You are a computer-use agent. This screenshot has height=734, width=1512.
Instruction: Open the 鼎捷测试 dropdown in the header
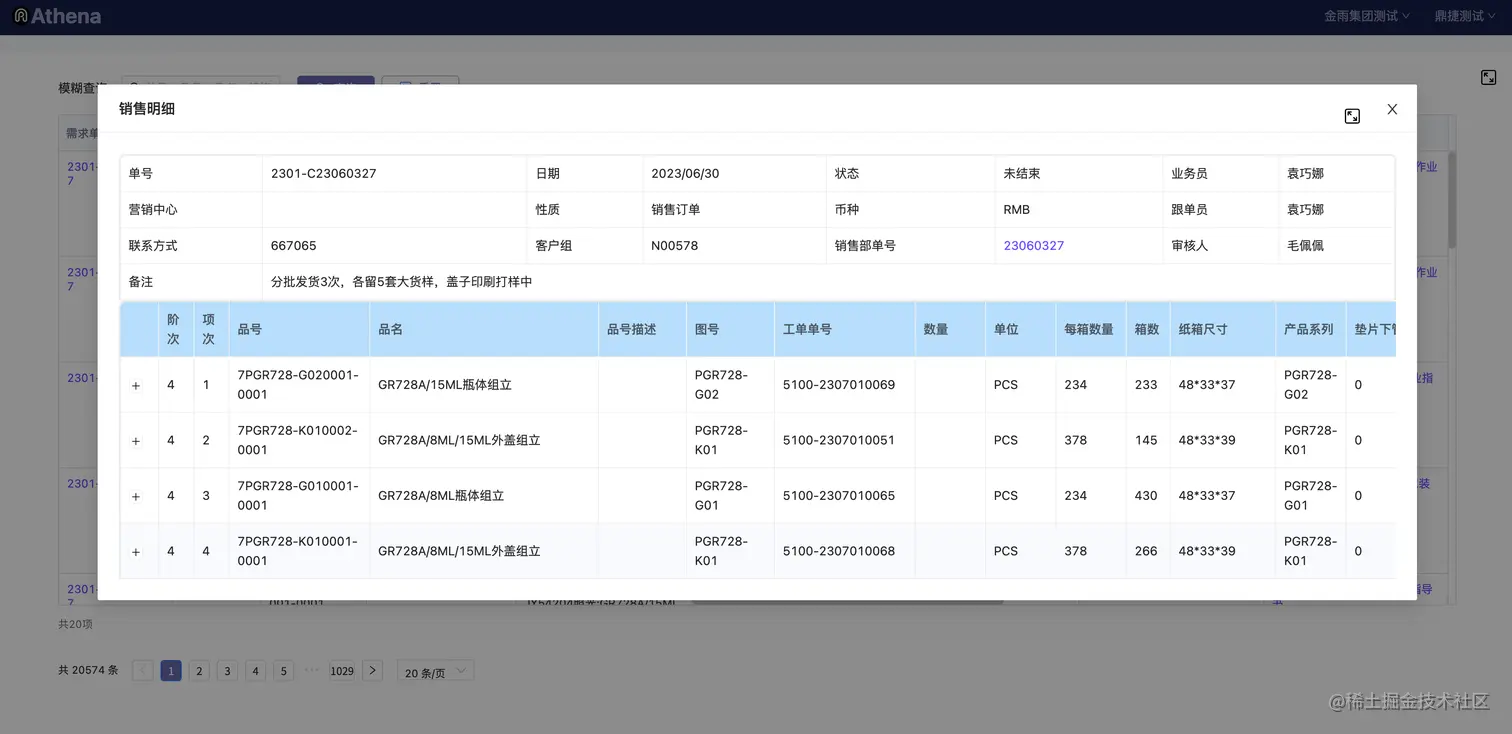[1465, 16]
